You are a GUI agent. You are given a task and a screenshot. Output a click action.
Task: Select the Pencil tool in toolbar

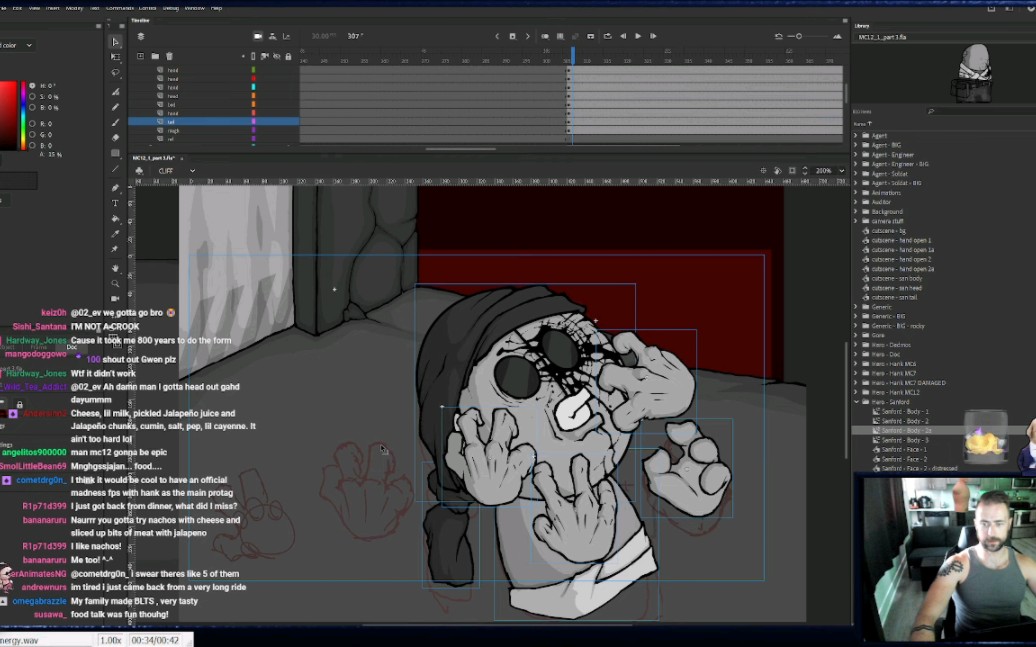(115, 107)
